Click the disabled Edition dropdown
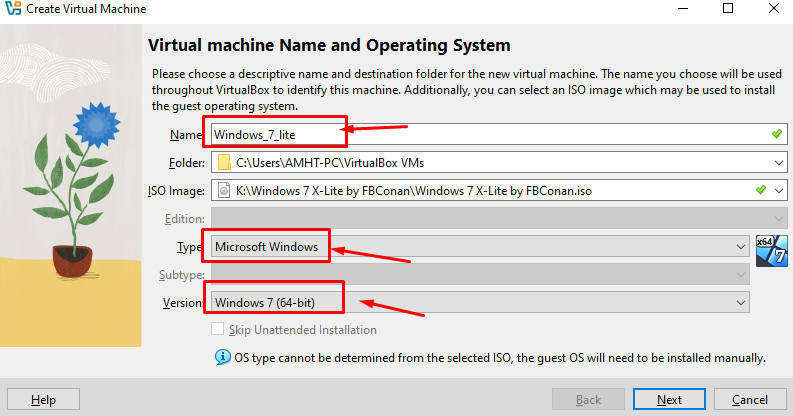The width and height of the screenshot is (793, 416). [497, 218]
